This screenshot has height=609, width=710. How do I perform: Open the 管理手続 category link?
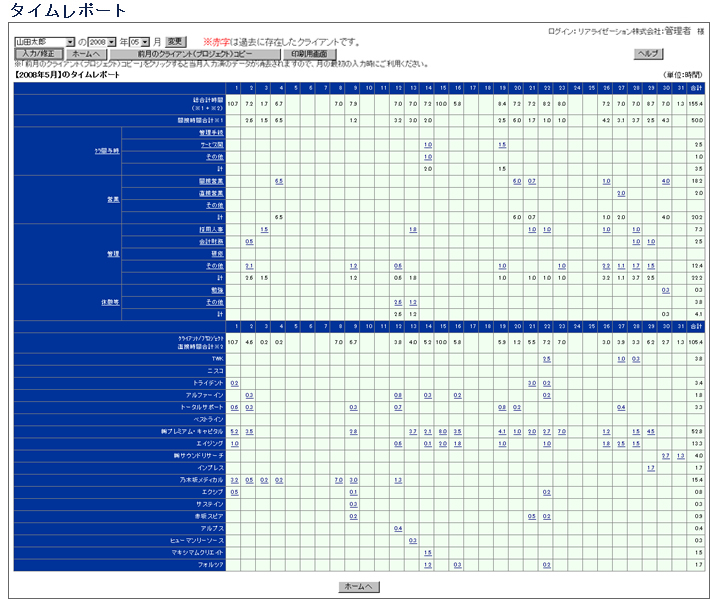pyautogui.click(x=211, y=133)
